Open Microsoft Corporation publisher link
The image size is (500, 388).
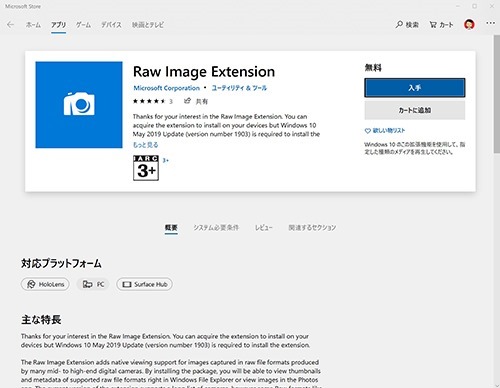167,88
